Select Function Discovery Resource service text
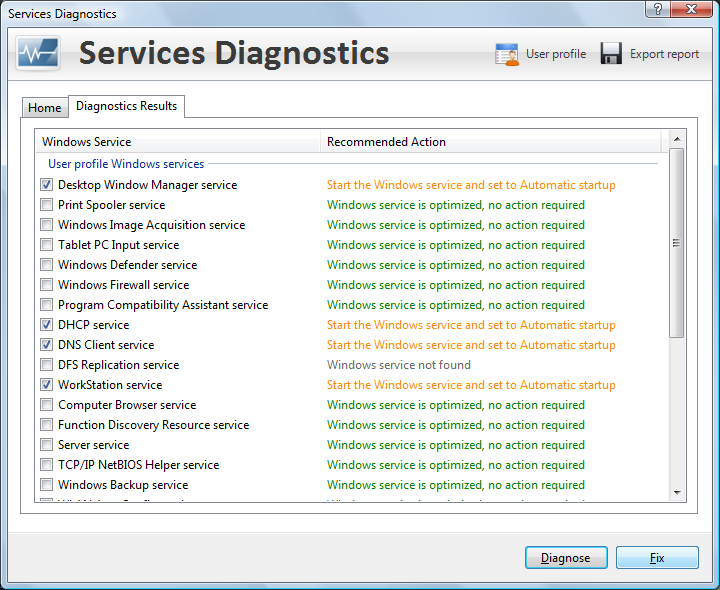This screenshot has height=590, width=720. point(153,425)
